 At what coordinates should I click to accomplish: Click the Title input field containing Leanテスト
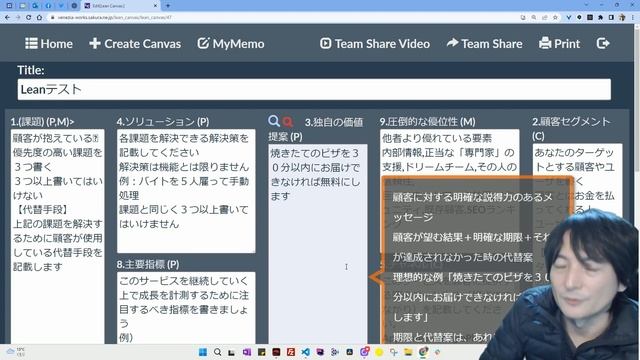(x=314, y=89)
